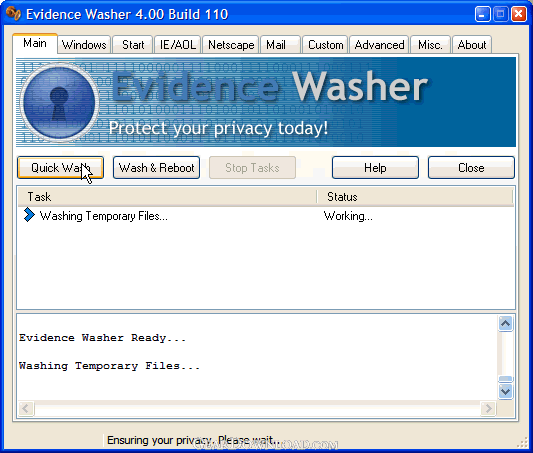Click the blue arrow beside Washing Temporary Files
This screenshot has width=533, height=453.
pos(29,215)
